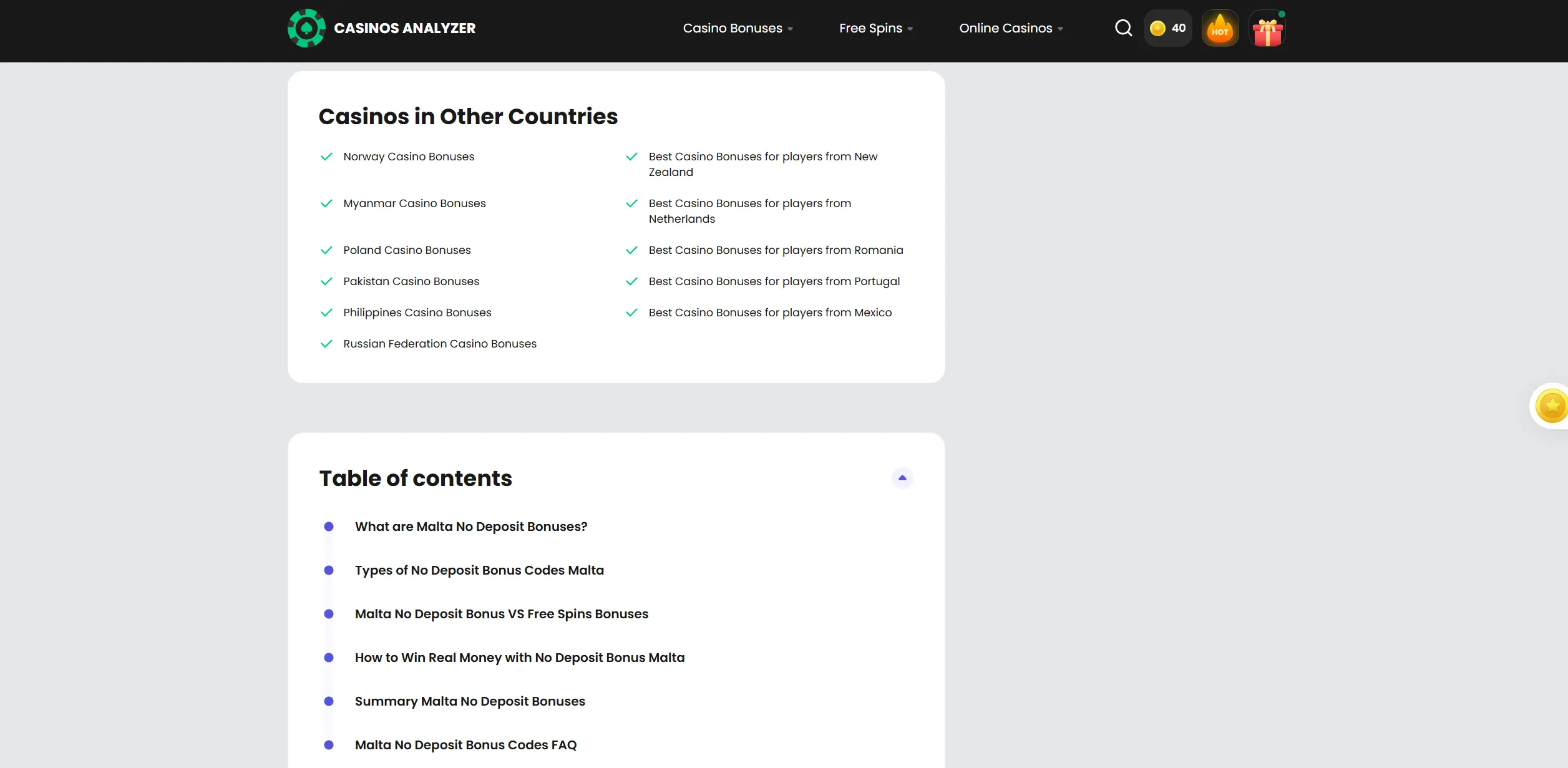This screenshot has height=768, width=1568.
Task: Click the green checkmark beside Norway
Action: [326, 157]
